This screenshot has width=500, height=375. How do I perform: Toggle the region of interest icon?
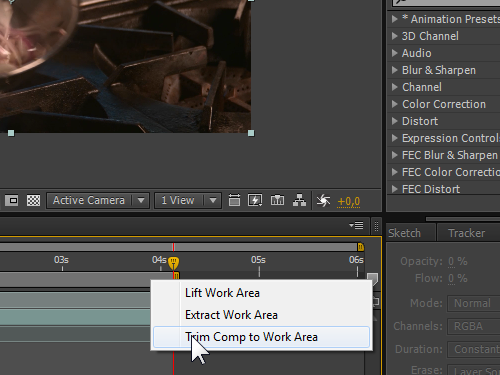[x=12, y=200]
